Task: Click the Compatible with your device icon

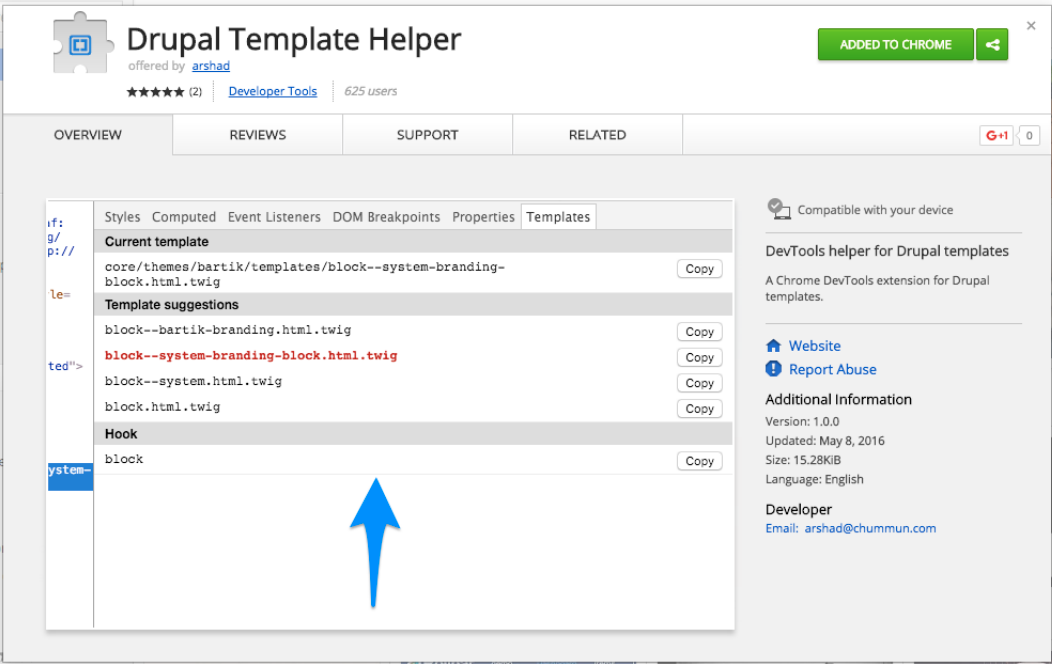Action: 778,209
